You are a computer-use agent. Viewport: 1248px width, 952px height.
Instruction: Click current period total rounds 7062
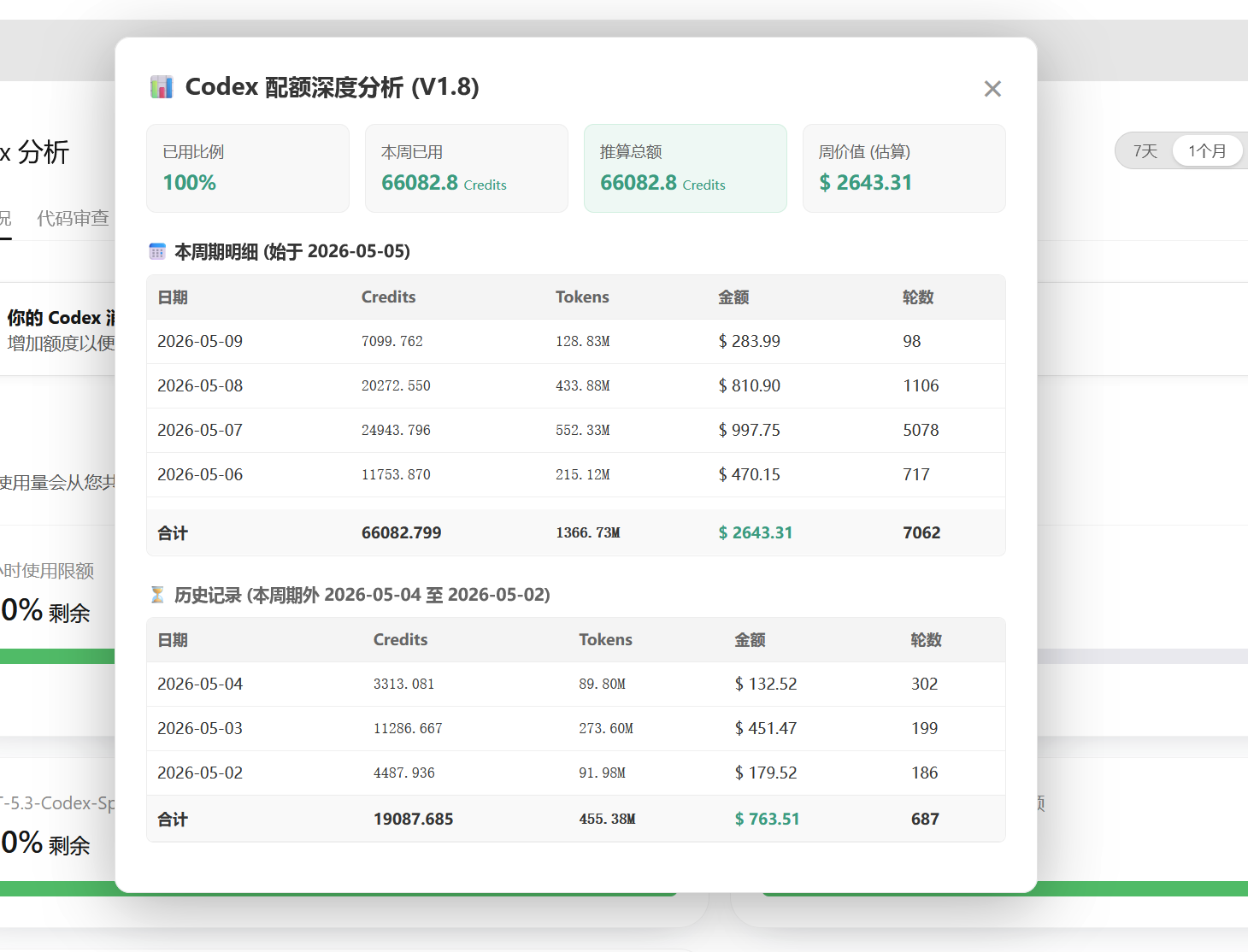coord(921,532)
